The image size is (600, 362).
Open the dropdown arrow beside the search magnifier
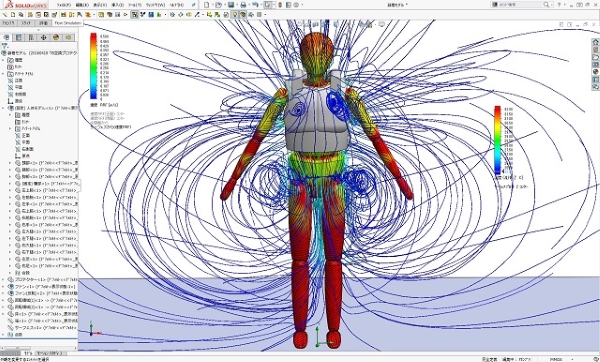point(551,5)
